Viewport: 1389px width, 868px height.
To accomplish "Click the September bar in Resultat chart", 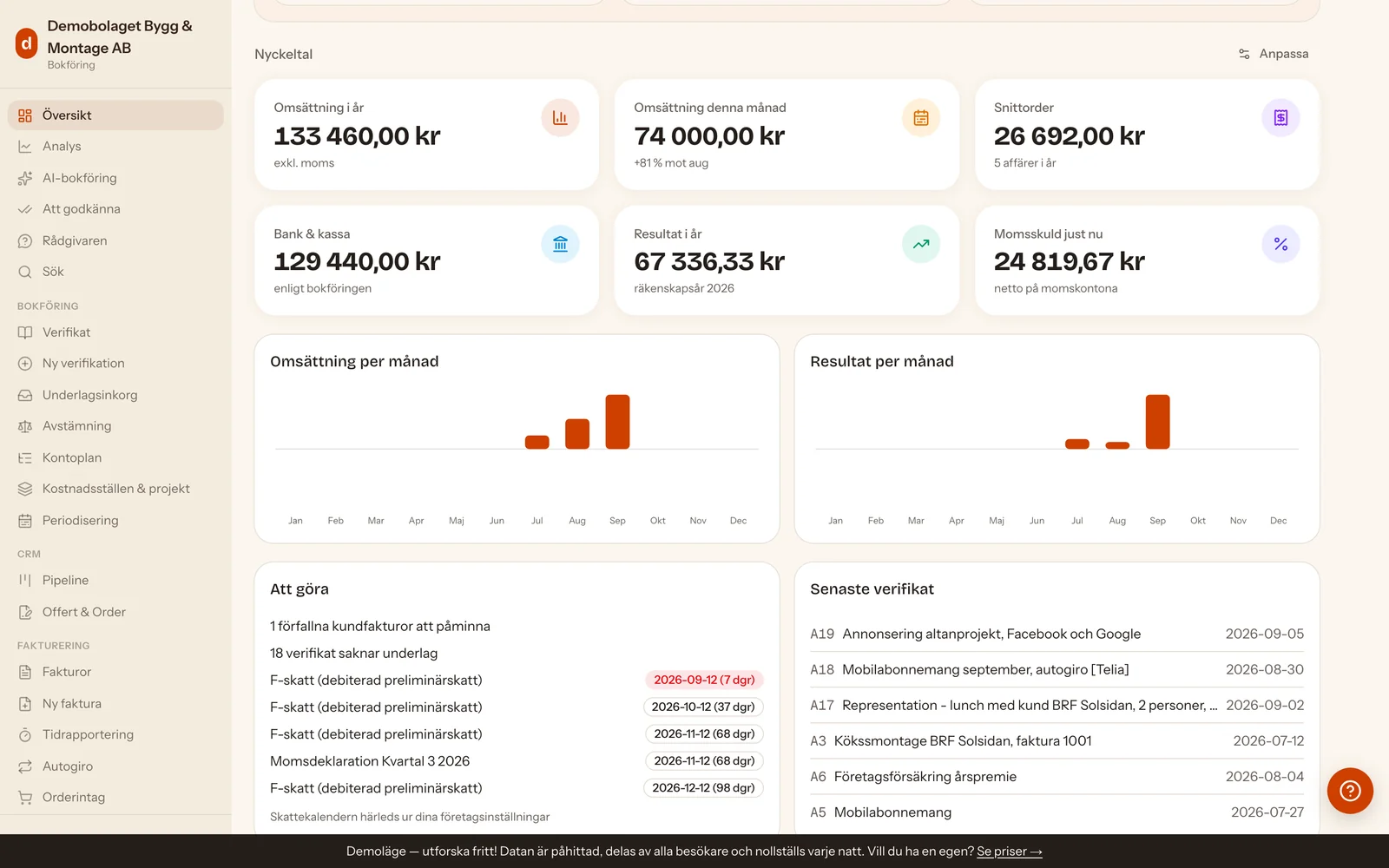I will pyautogui.click(x=1157, y=422).
